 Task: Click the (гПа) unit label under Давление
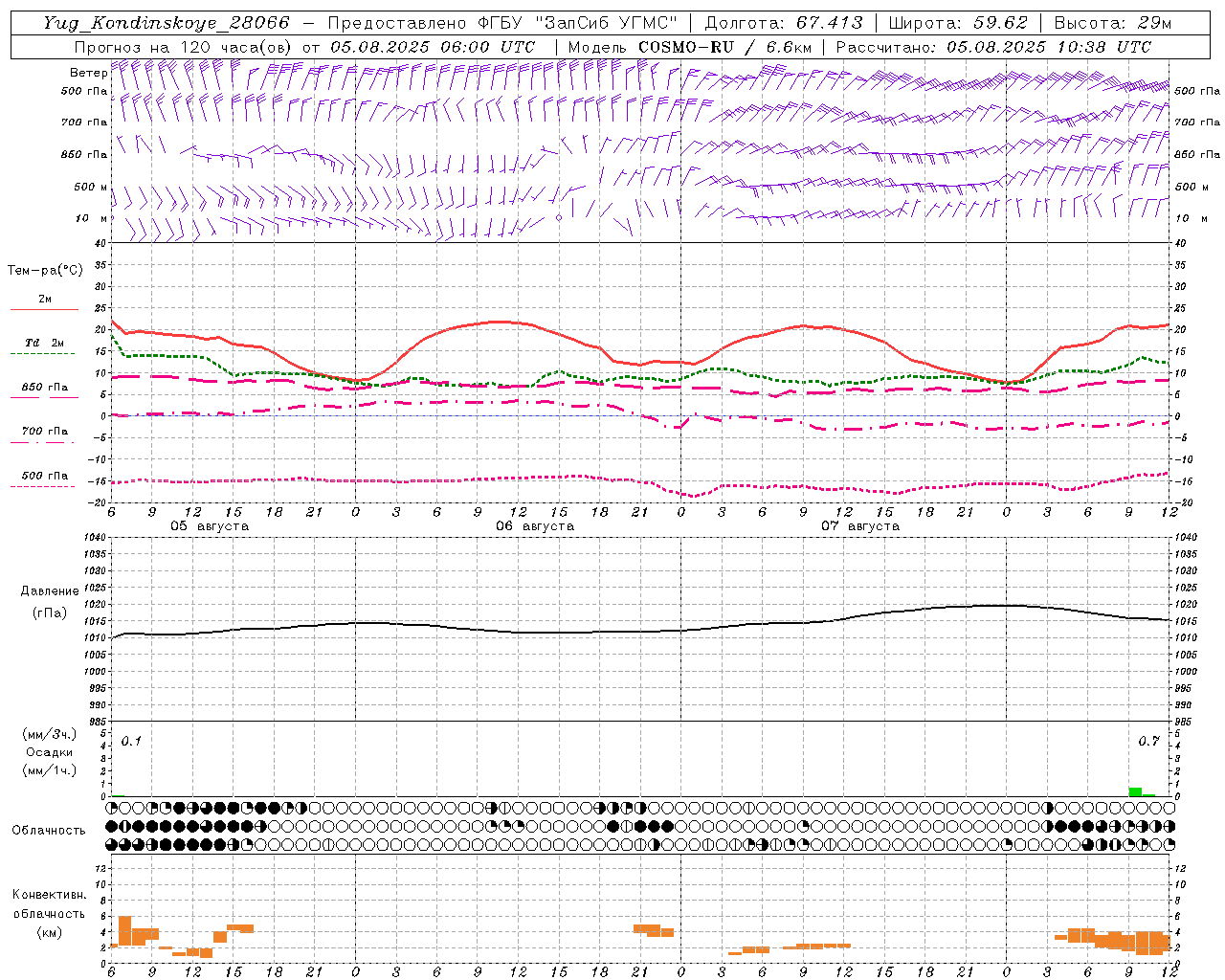(x=49, y=612)
